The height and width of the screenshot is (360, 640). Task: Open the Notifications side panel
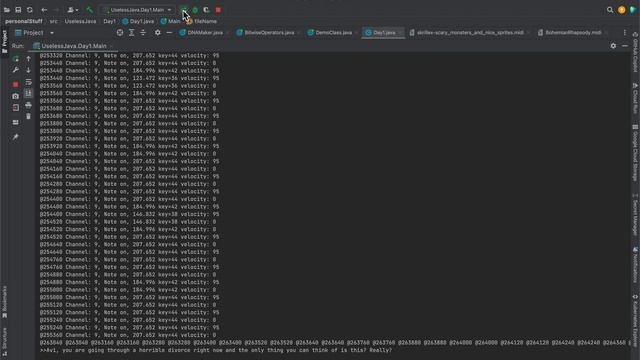(635, 265)
